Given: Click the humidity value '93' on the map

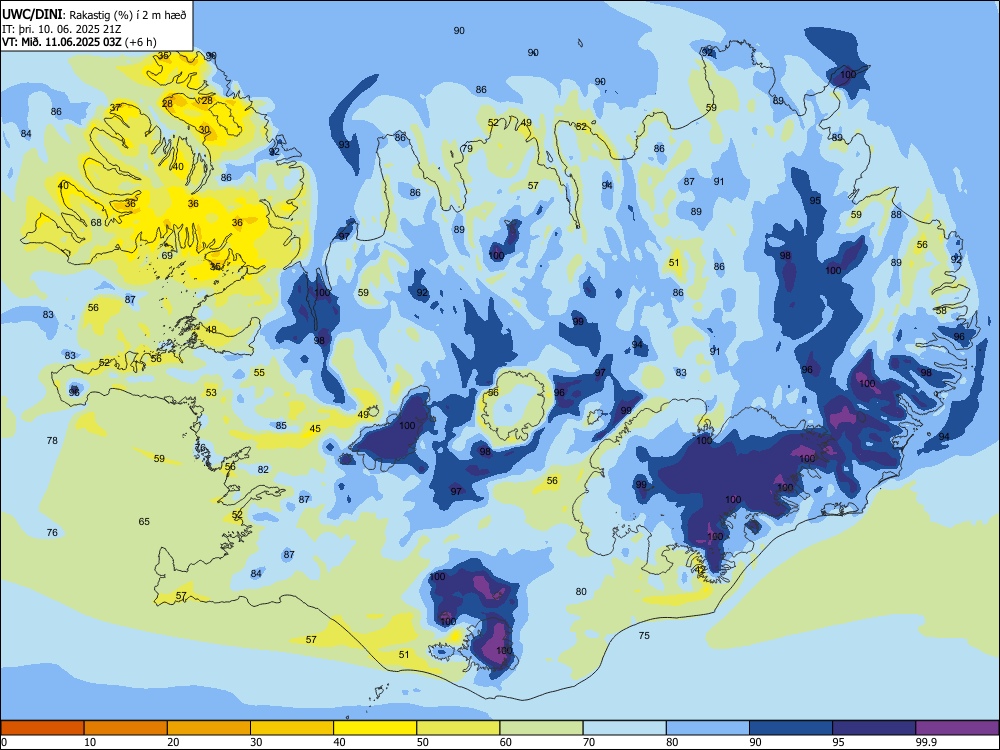Looking at the screenshot, I should pos(344,145).
